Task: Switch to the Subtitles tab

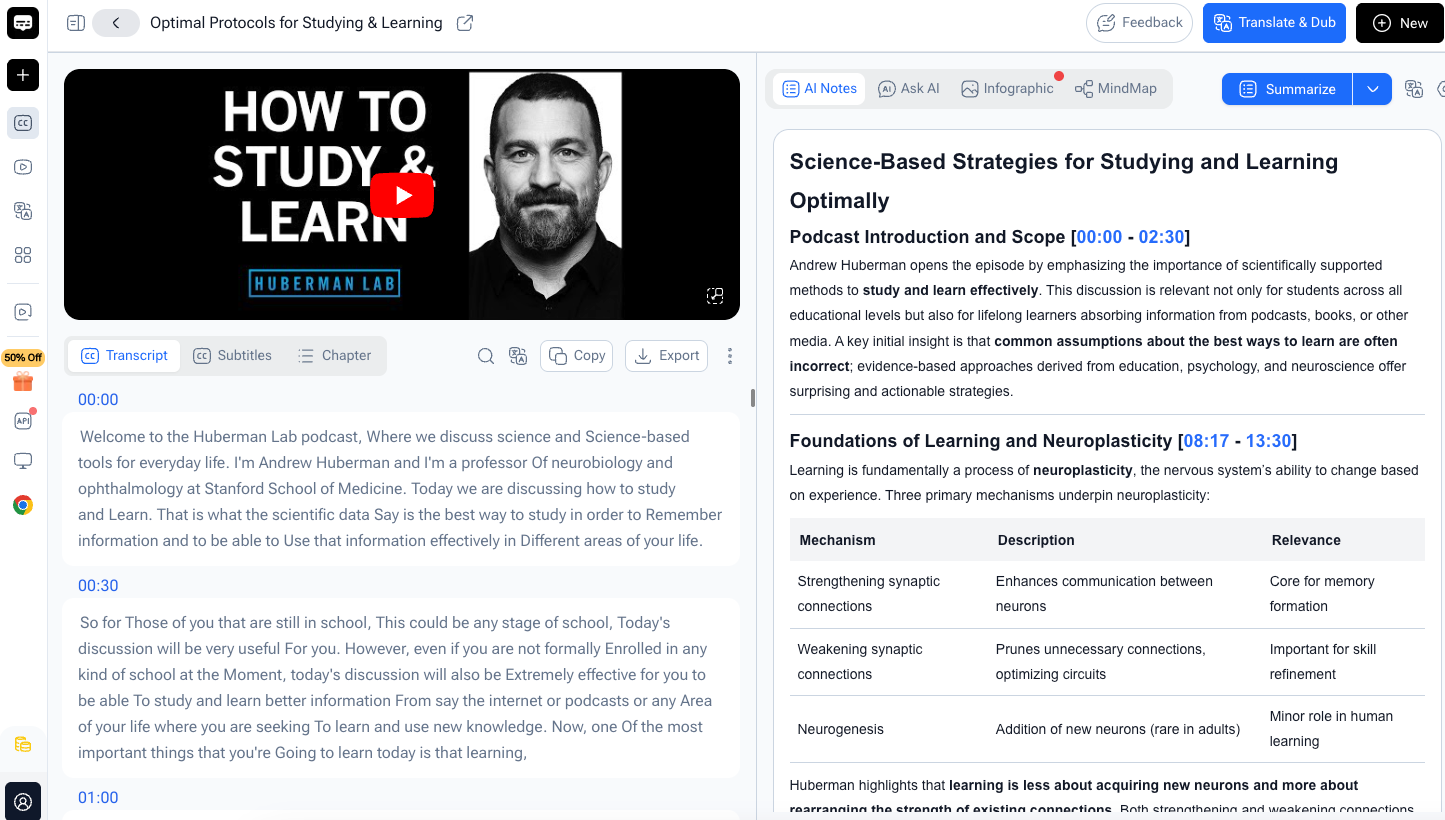Action: pyautogui.click(x=232, y=356)
